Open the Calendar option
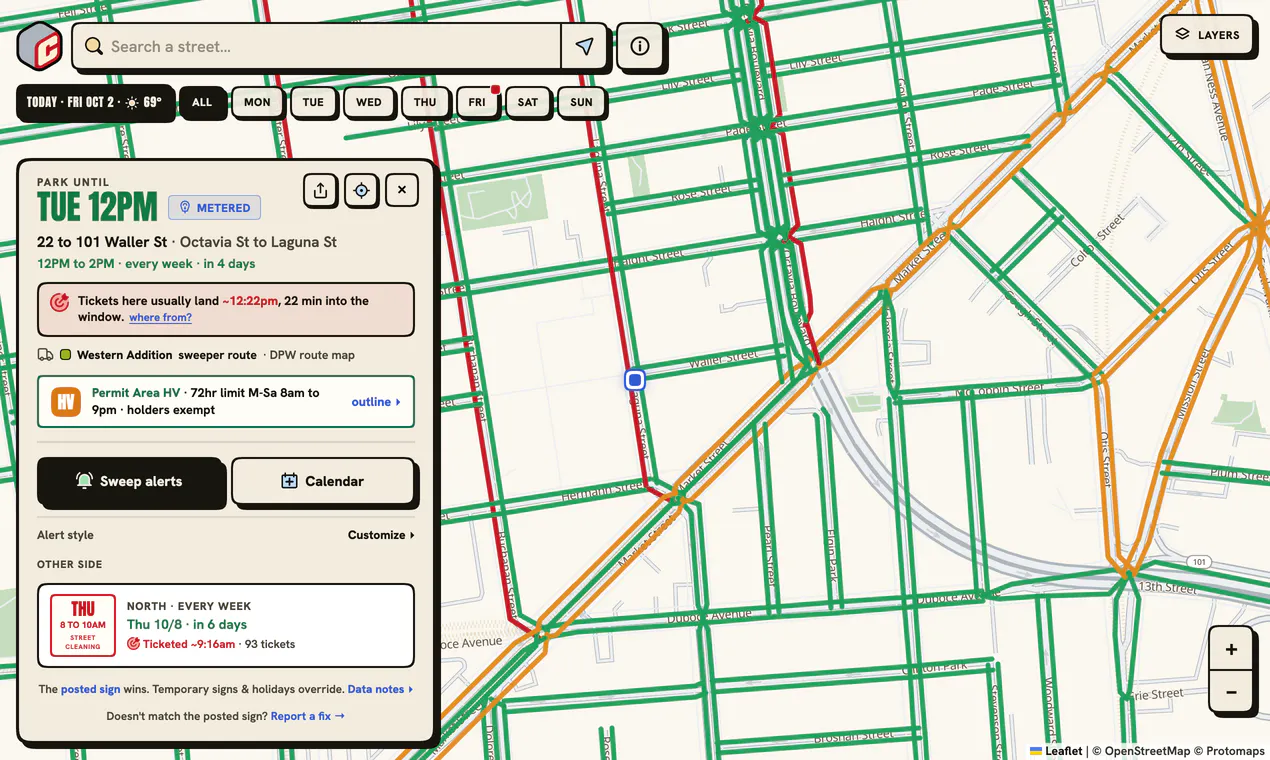This screenshot has width=1270, height=760. 323,481
